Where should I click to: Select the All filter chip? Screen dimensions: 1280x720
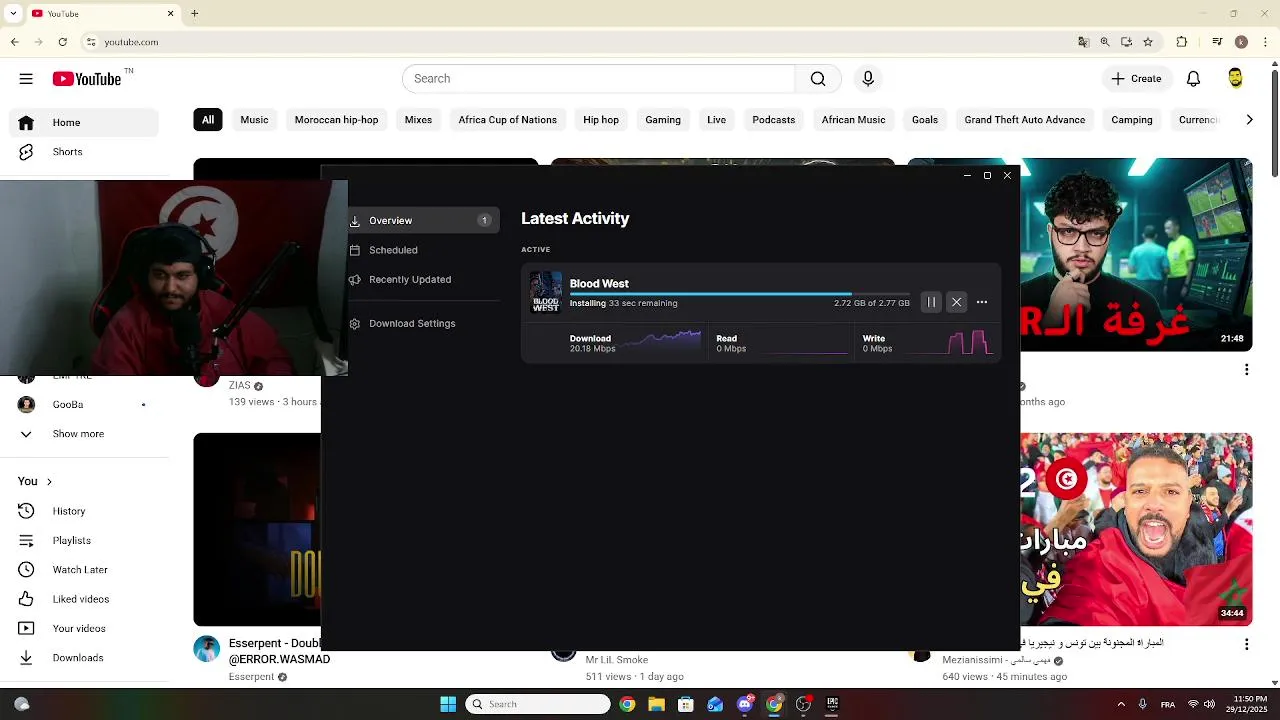(208, 120)
